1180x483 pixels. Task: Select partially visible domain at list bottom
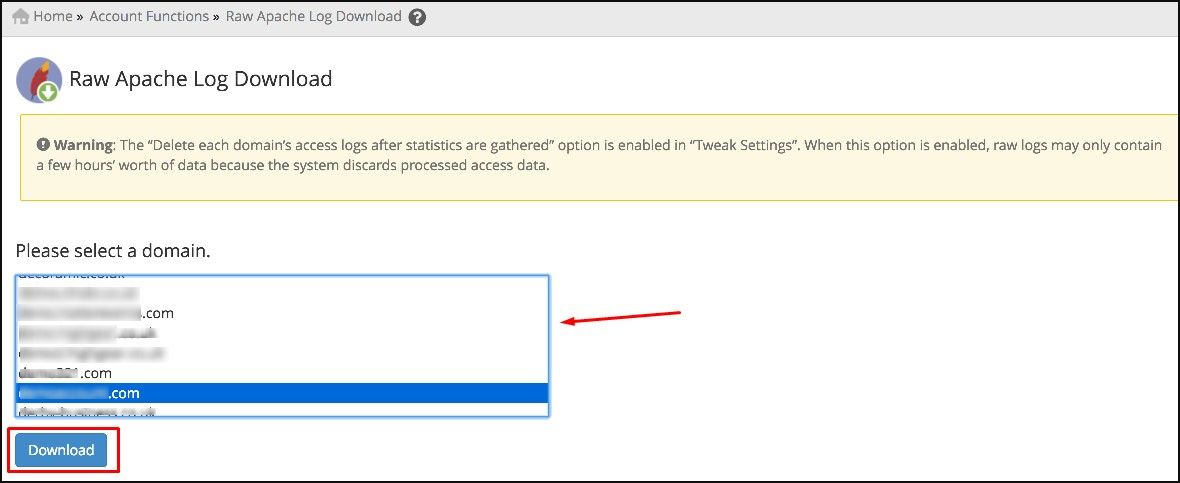point(282,410)
